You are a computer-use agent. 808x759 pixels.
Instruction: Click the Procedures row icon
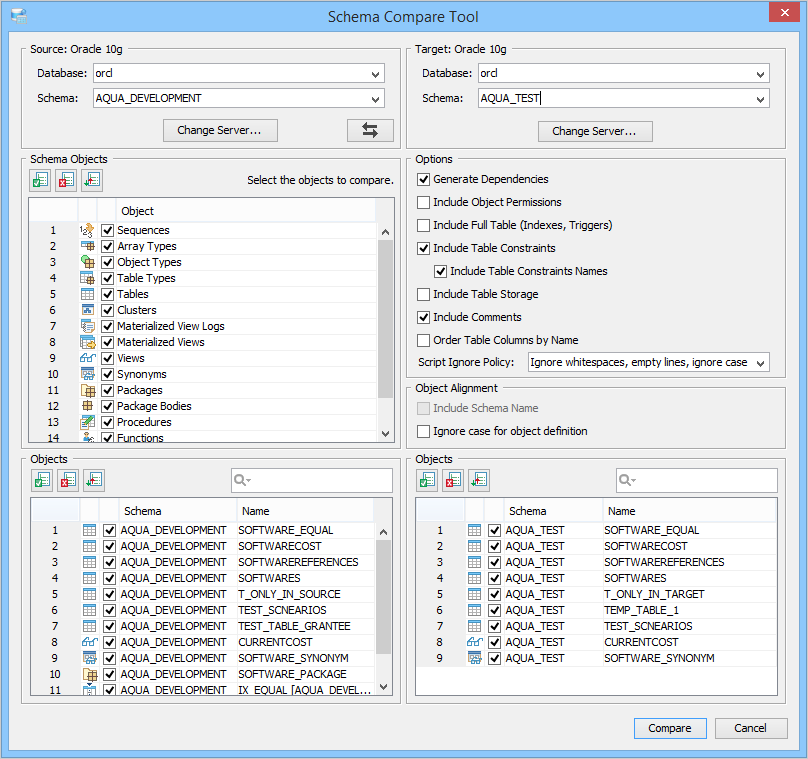(x=88, y=422)
